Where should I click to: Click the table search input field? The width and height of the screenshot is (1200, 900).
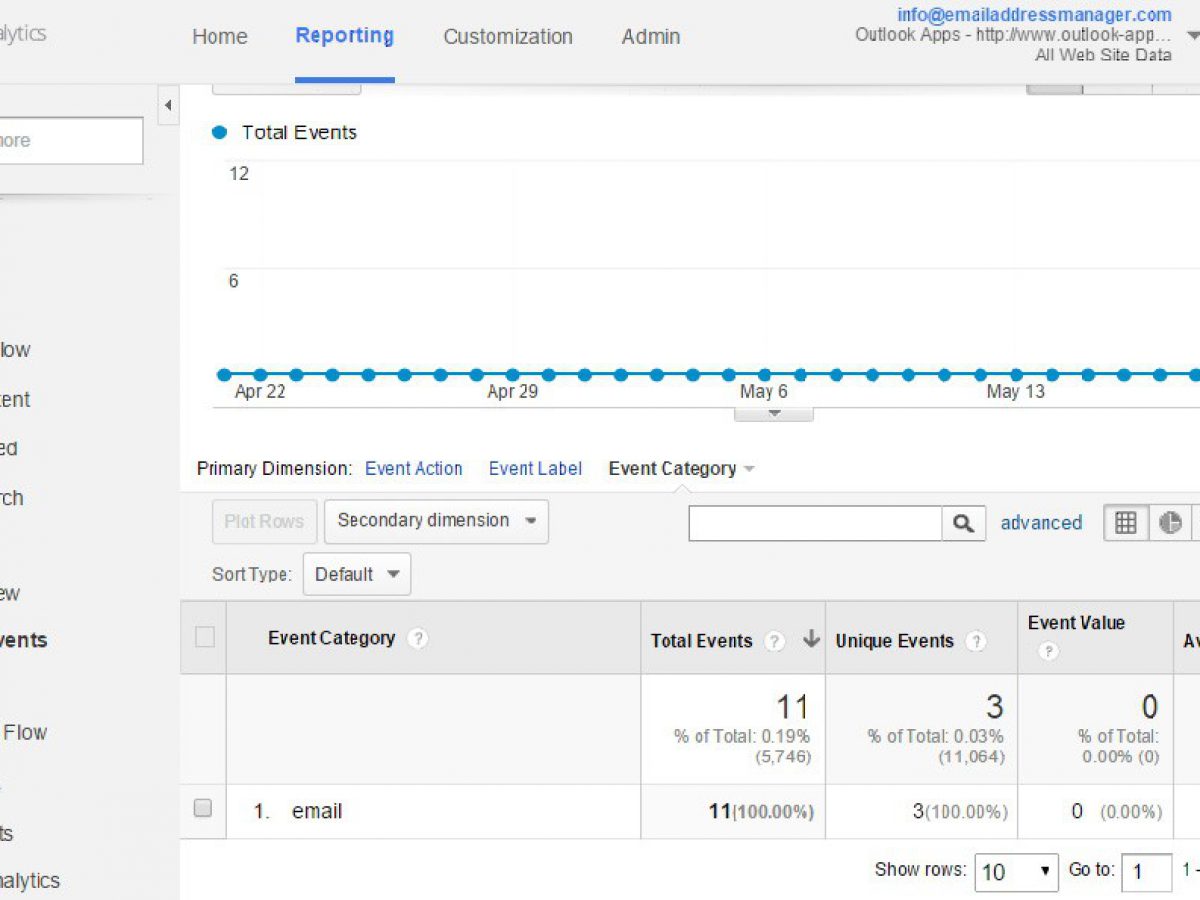coord(815,523)
